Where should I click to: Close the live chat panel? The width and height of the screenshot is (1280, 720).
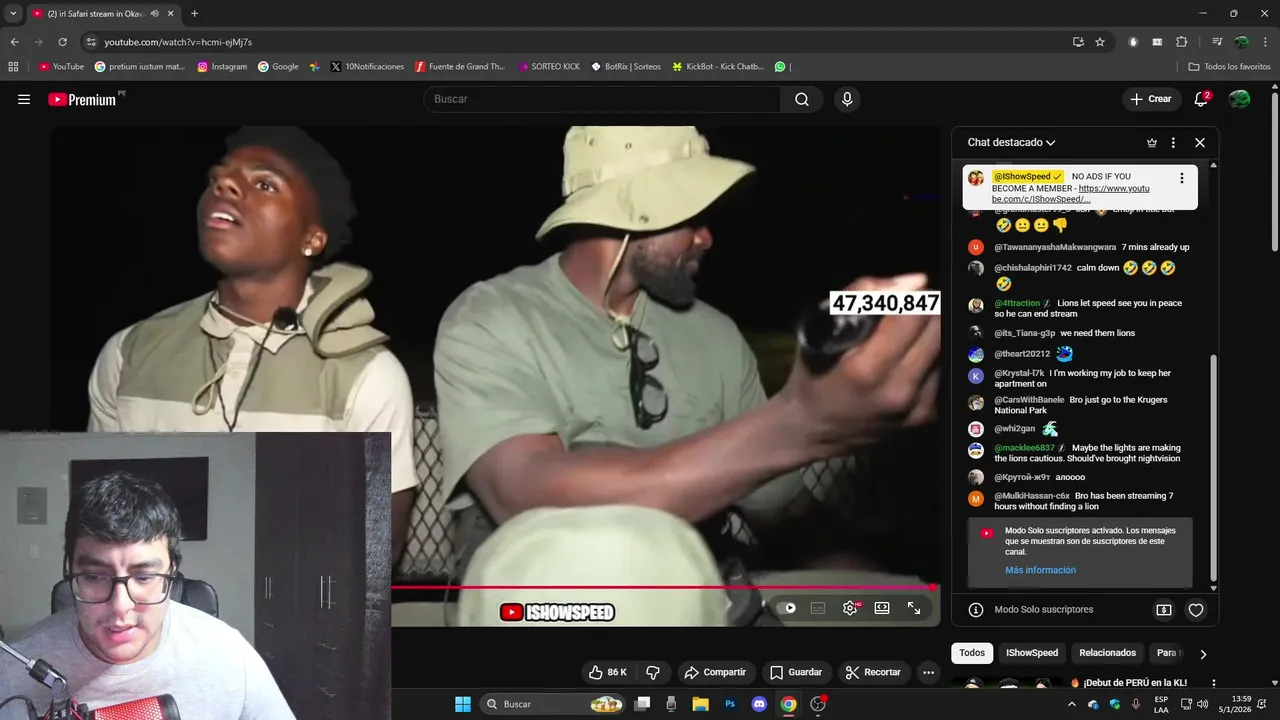tap(1200, 143)
